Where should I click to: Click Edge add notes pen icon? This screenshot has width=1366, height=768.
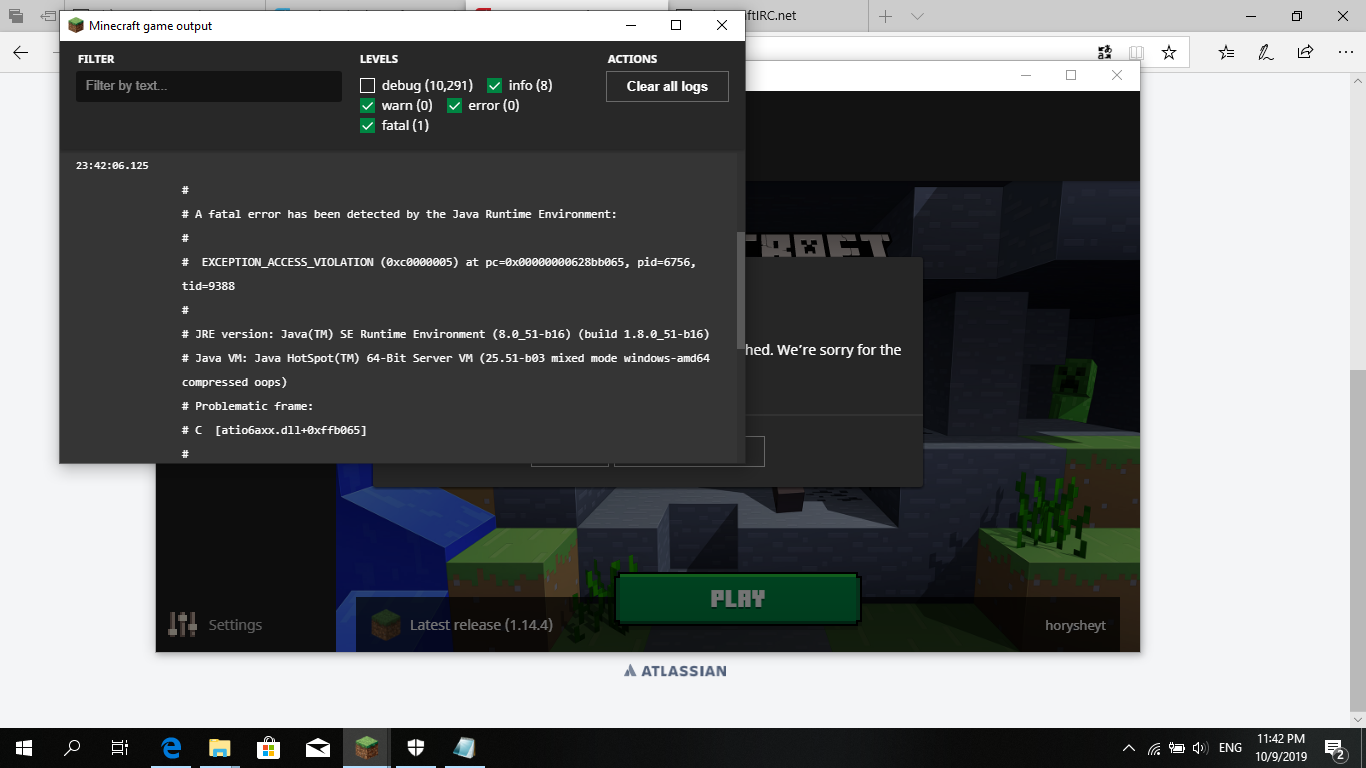(x=1265, y=52)
